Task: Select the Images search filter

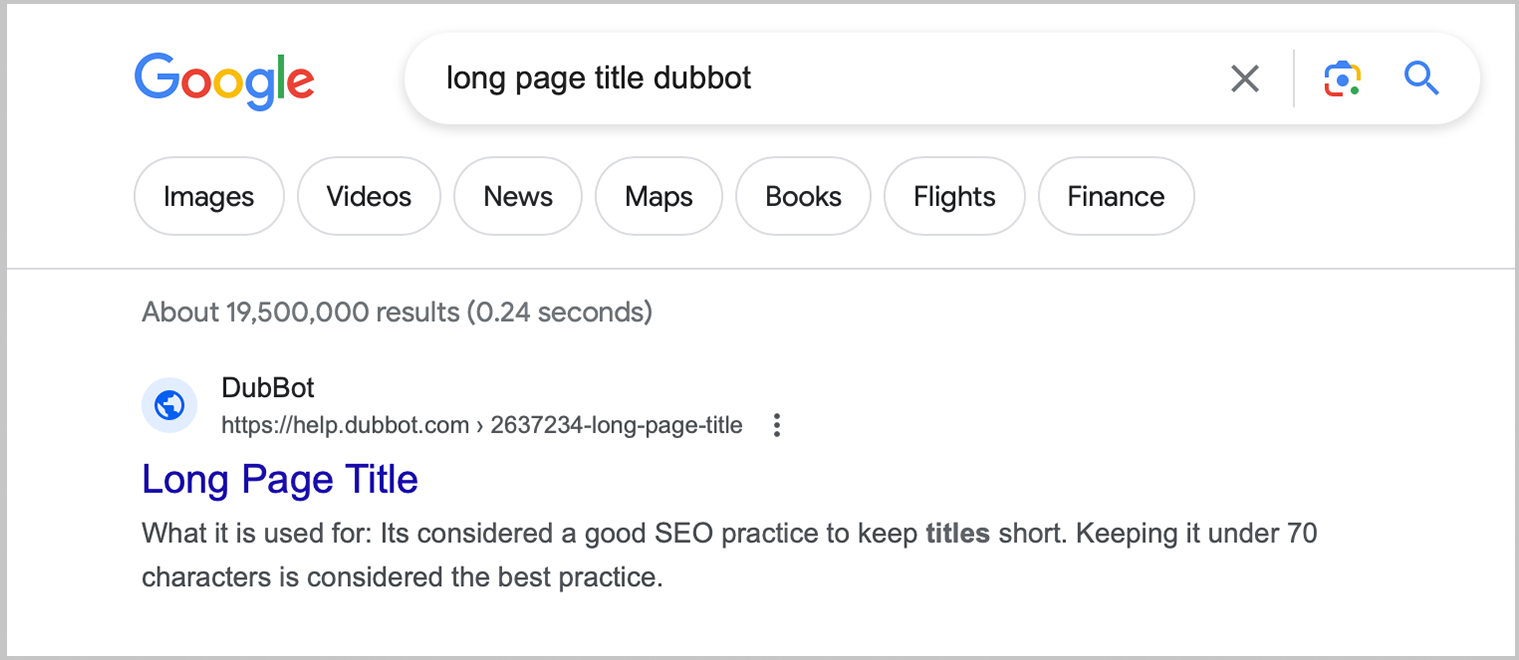Action: (208, 196)
